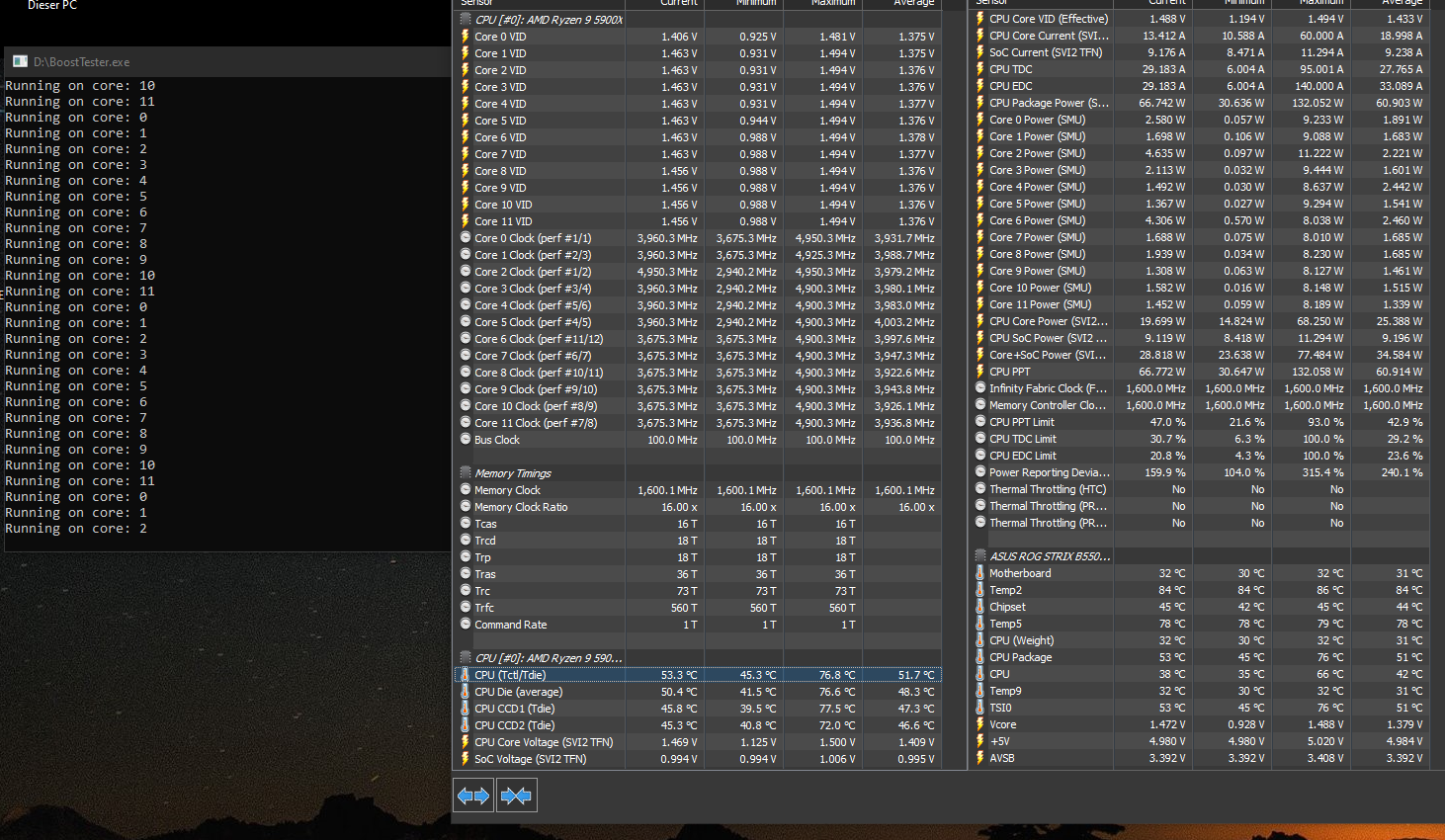The width and height of the screenshot is (1445, 840).
Task: Select the CPU SoC Power (SVI2 ... row
Action: (1200, 338)
